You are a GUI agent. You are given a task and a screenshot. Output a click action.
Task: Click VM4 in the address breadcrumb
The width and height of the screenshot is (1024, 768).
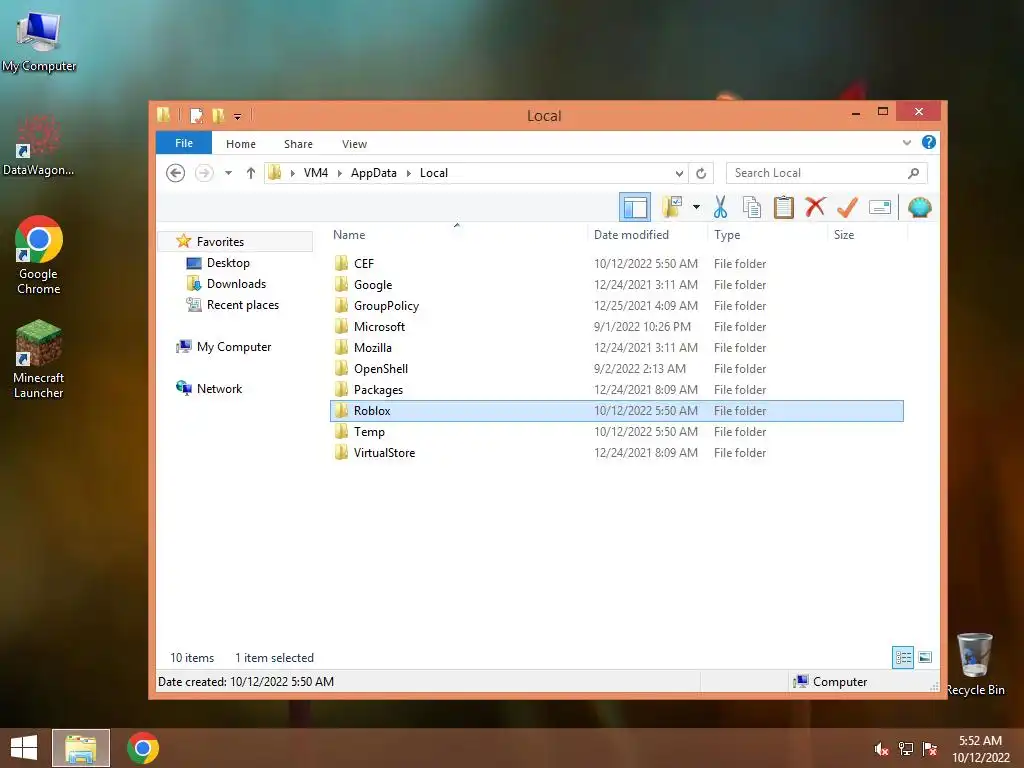coord(315,173)
